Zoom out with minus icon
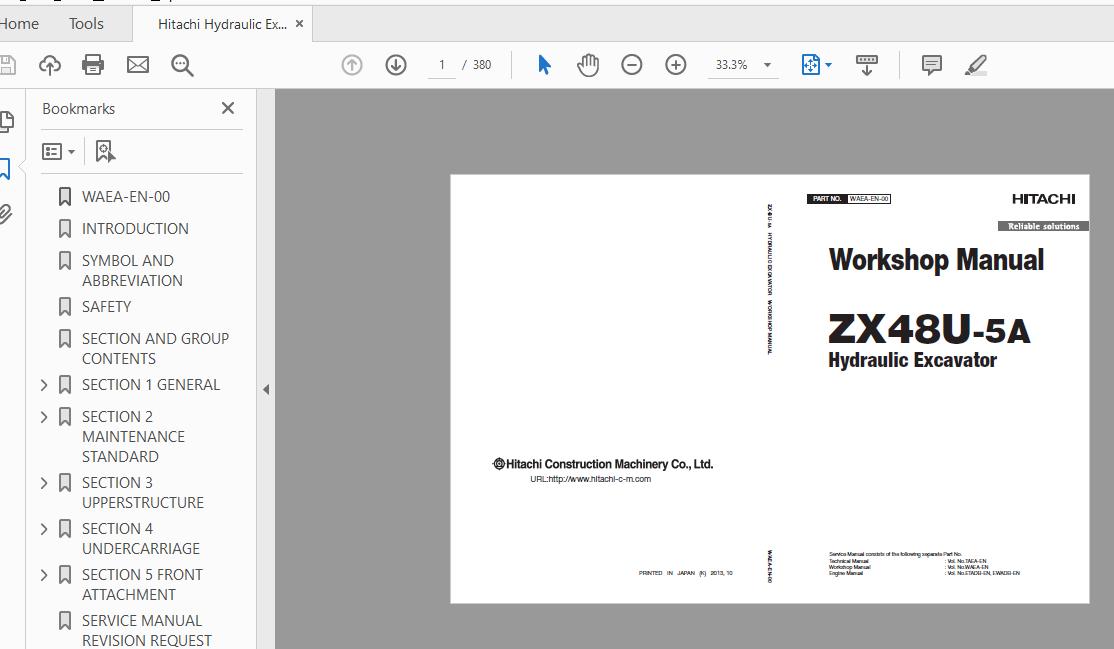 [x=632, y=65]
